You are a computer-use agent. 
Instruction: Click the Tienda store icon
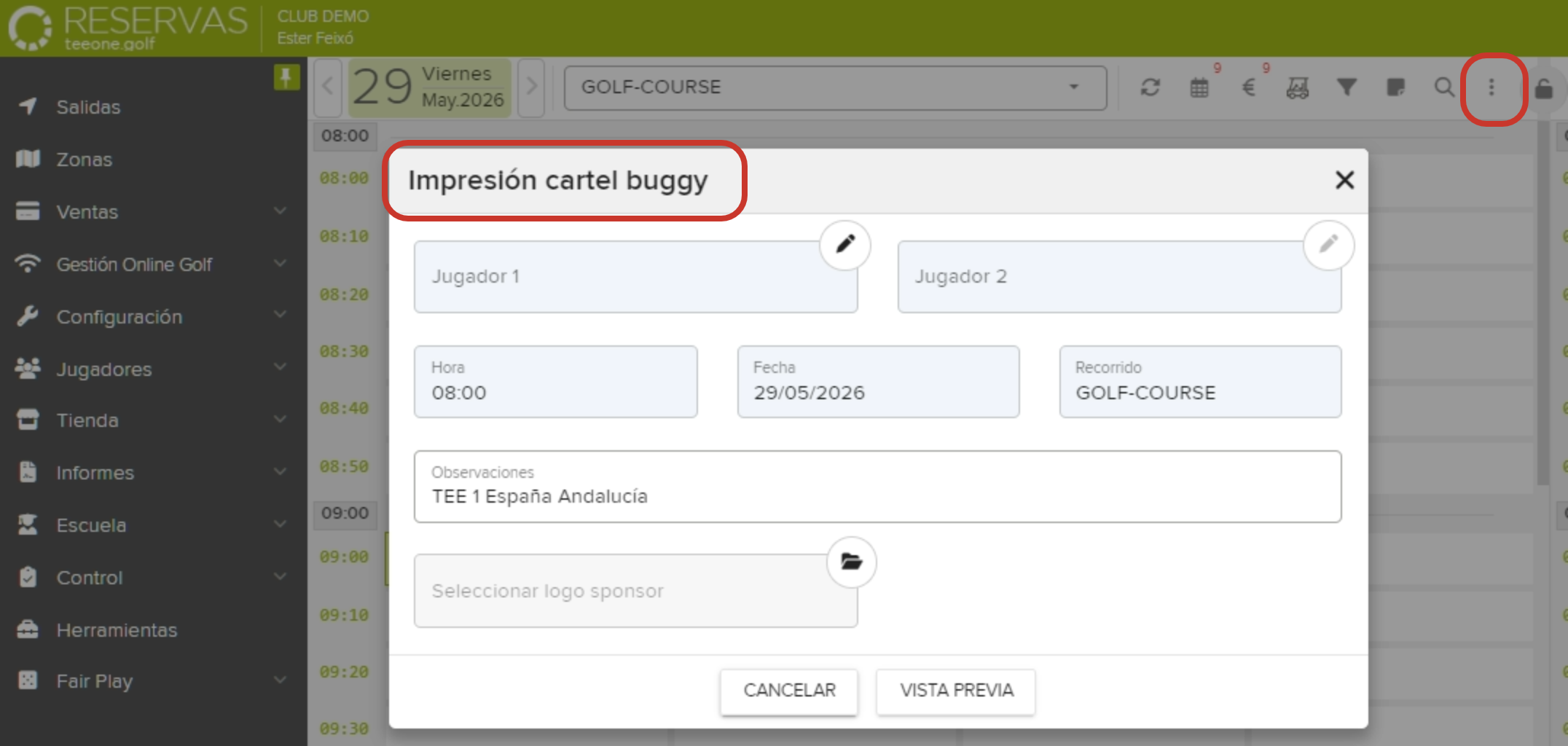coord(28,420)
